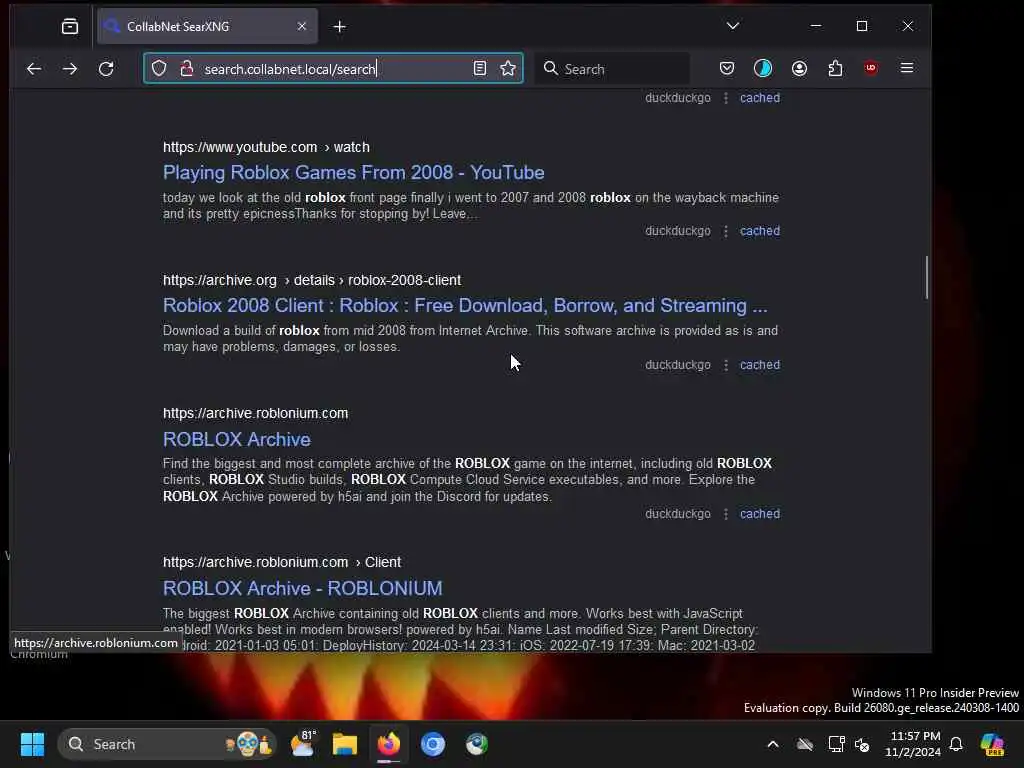Image resolution: width=1024 pixels, height=768 pixels.
Task: Click the page vertical scrollbar thumb
Action: click(x=926, y=278)
